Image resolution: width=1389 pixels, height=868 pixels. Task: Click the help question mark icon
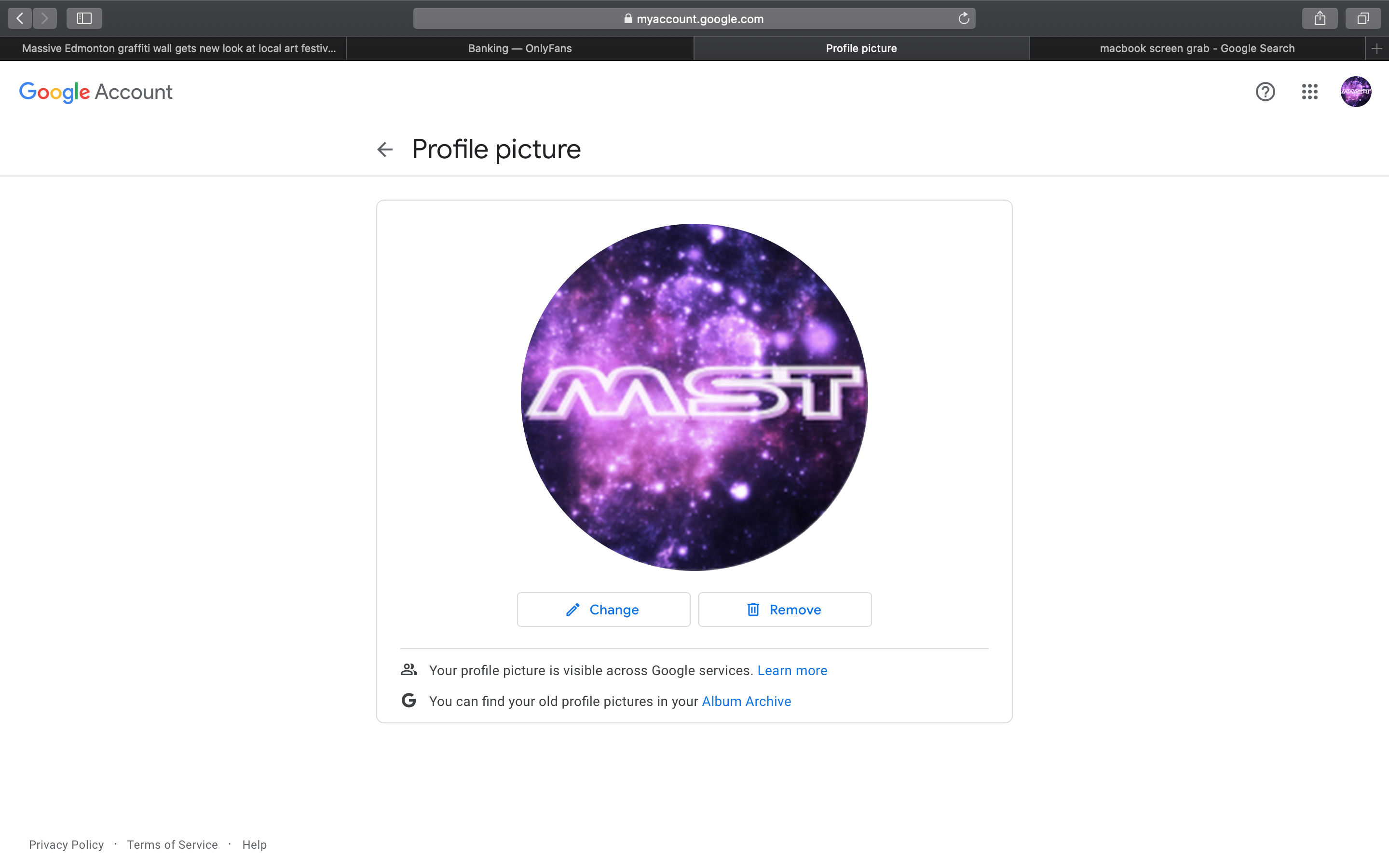(1265, 92)
